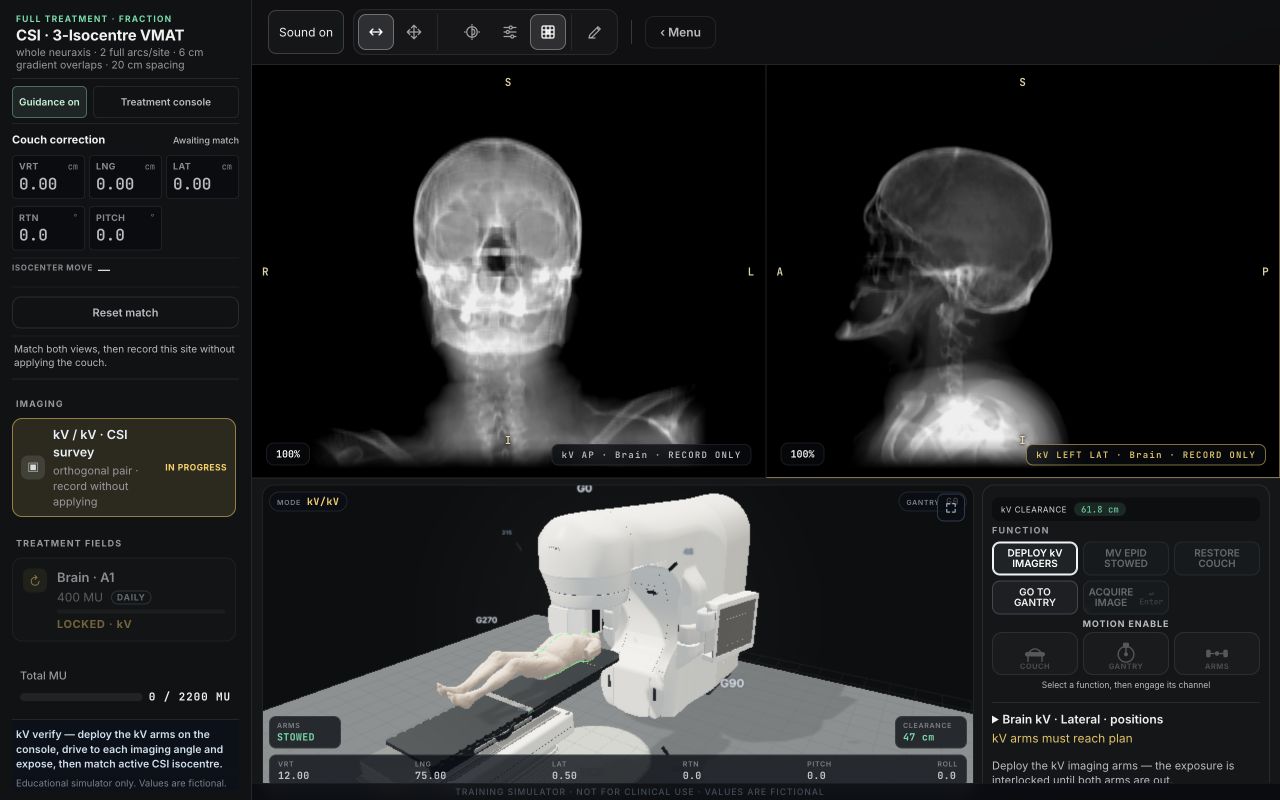
Task: Click the kV LEFT LAT Brain label
Action: click(x=1146, y=455)
